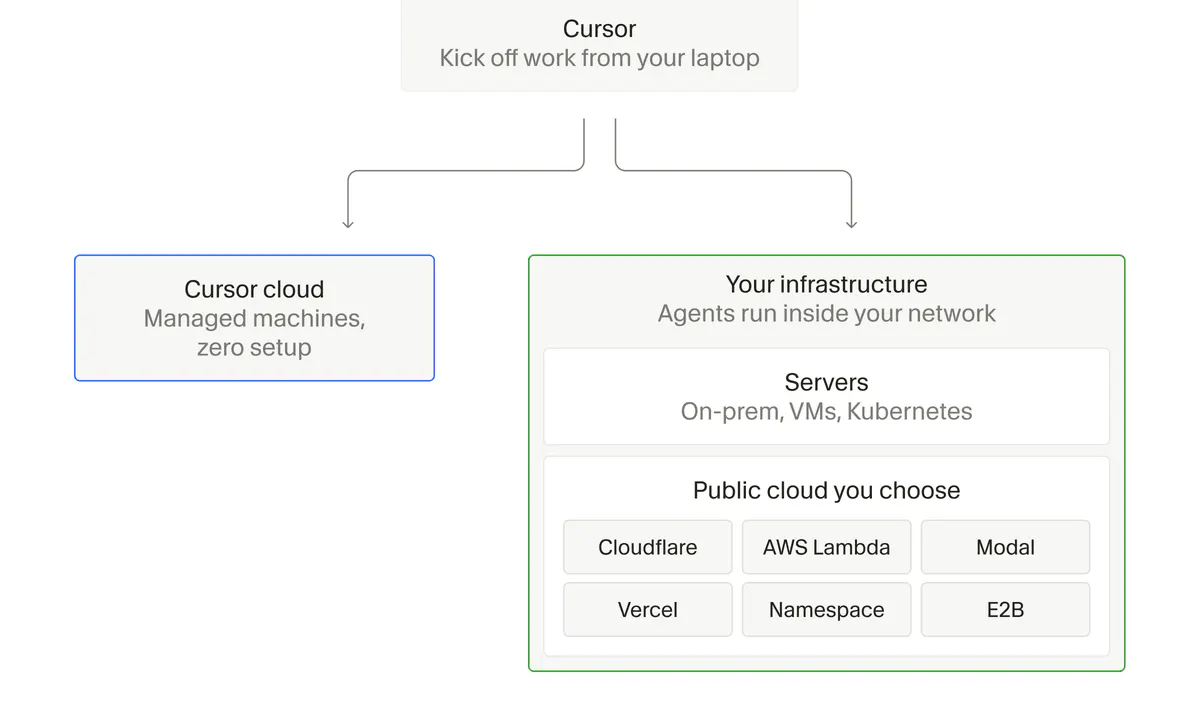The height and width of the screenshot is (720, 1200).
Task: Click 'Agents run inside your network' text
Action: [826, 313]
